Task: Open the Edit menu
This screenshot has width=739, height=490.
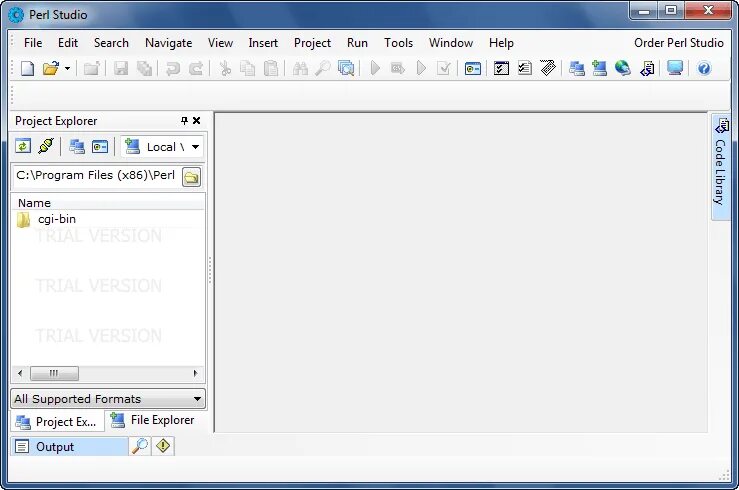Action: click(x=68, y=43)
